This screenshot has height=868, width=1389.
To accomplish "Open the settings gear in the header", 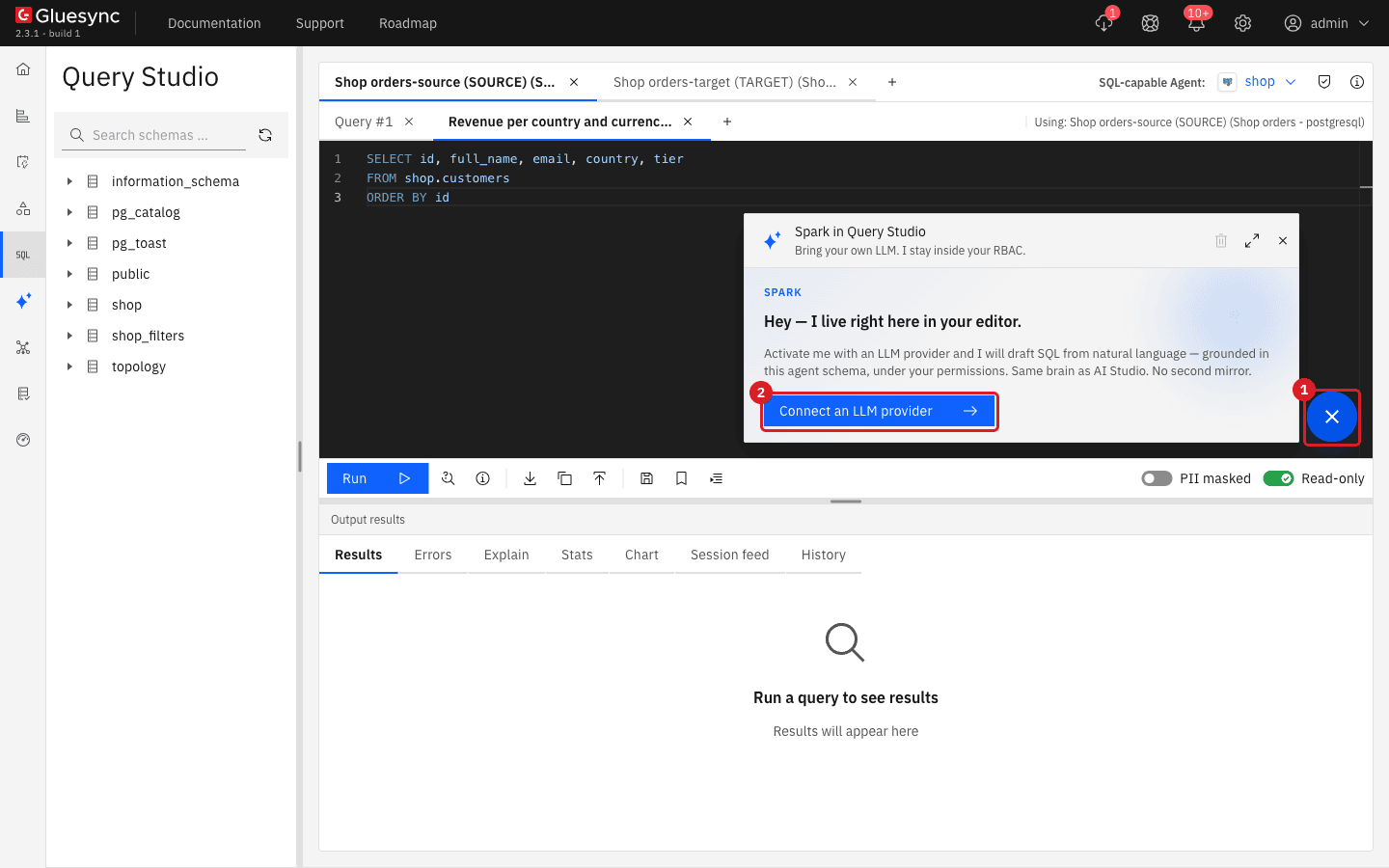I will coord(1242,23).
